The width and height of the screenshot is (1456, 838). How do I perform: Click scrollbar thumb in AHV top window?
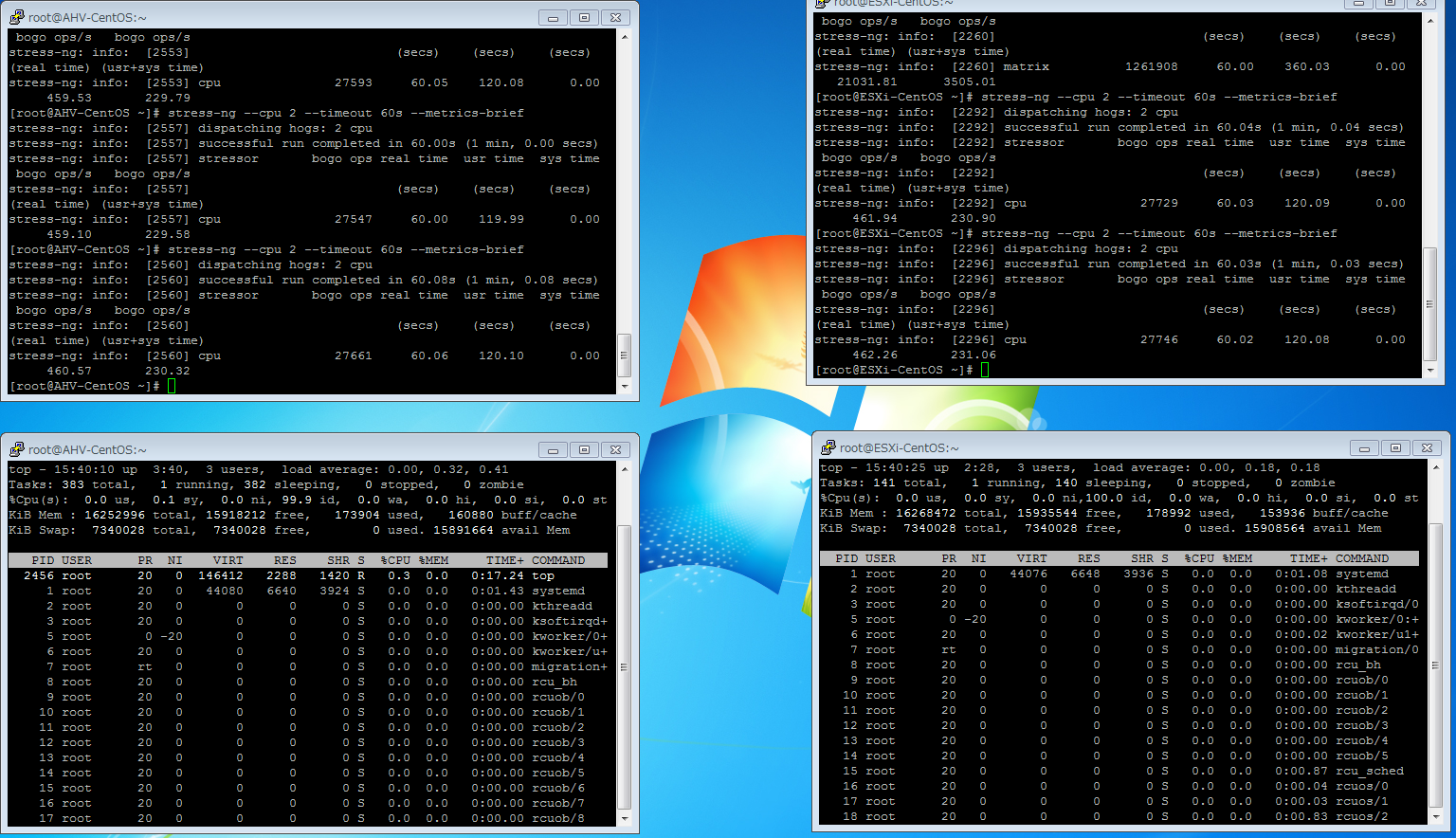tap(624, 666)
